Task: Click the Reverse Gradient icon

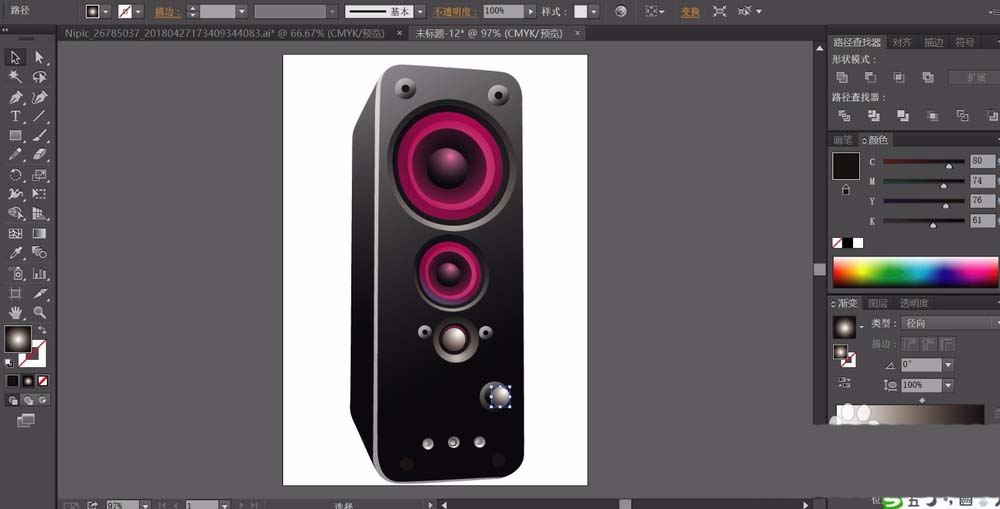Action: 844,383
